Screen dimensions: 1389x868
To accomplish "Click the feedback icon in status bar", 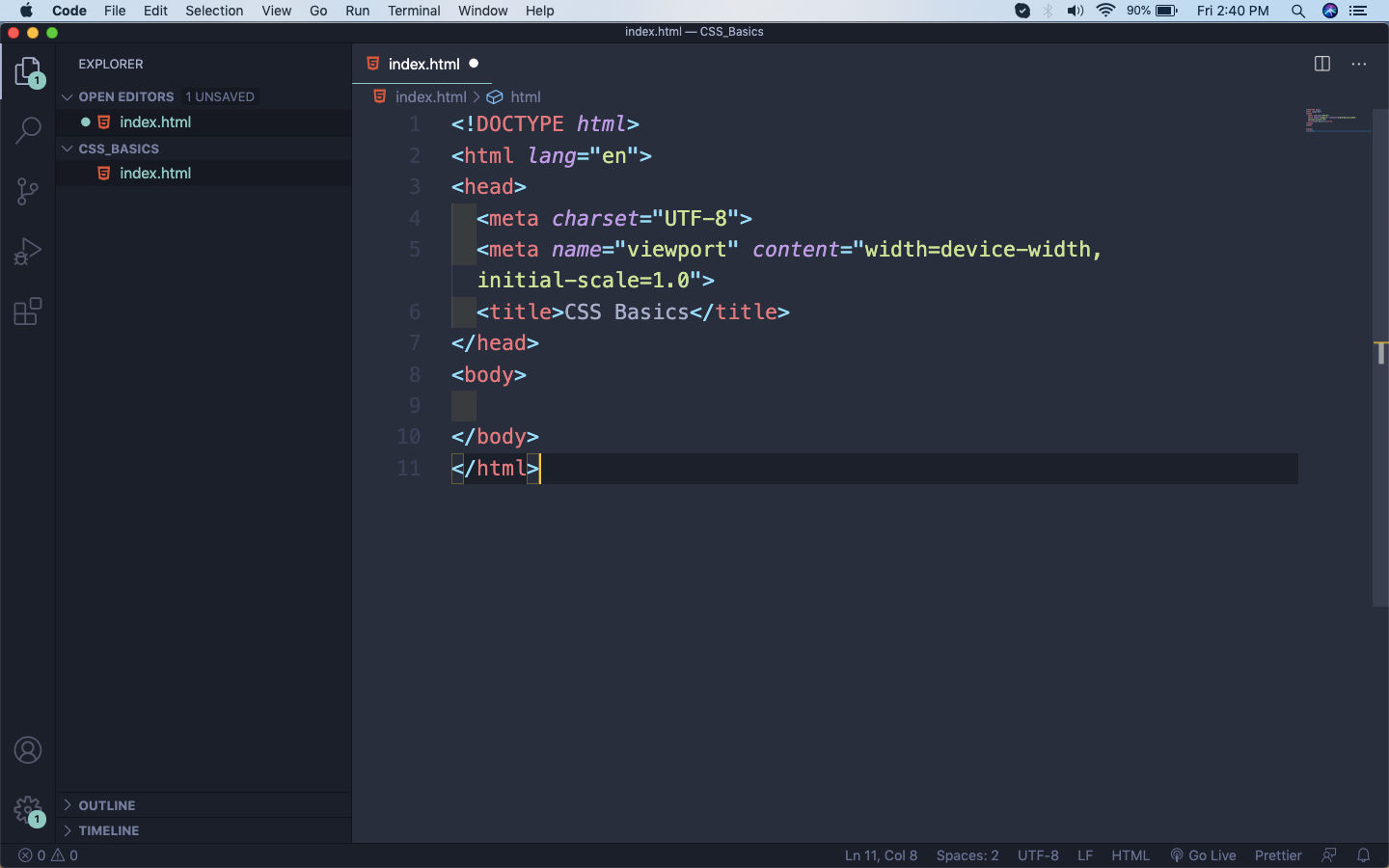I will pos(1329,855).
